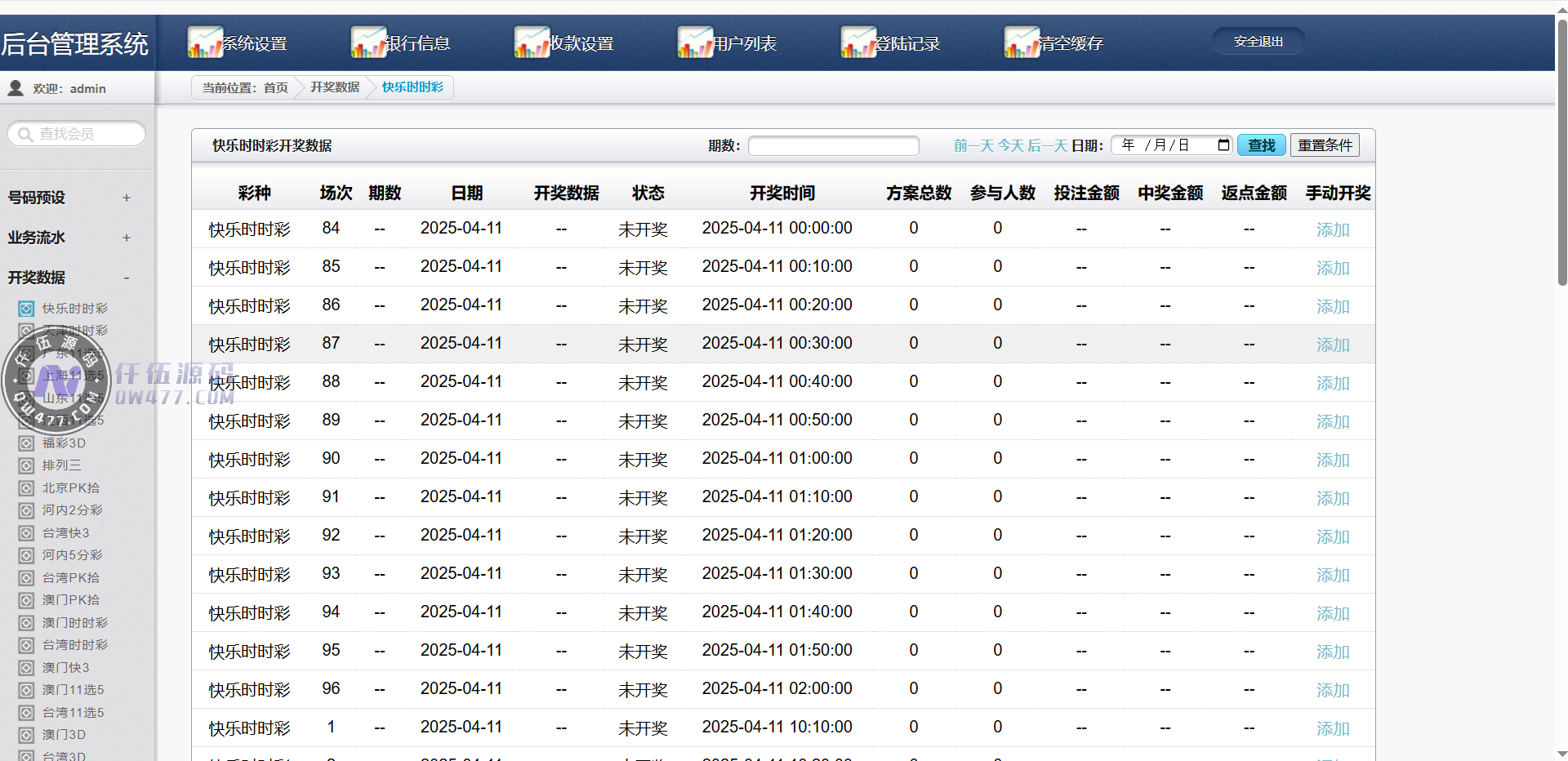Click 前一天 previous day link
1568x761 pixels.
973,145
